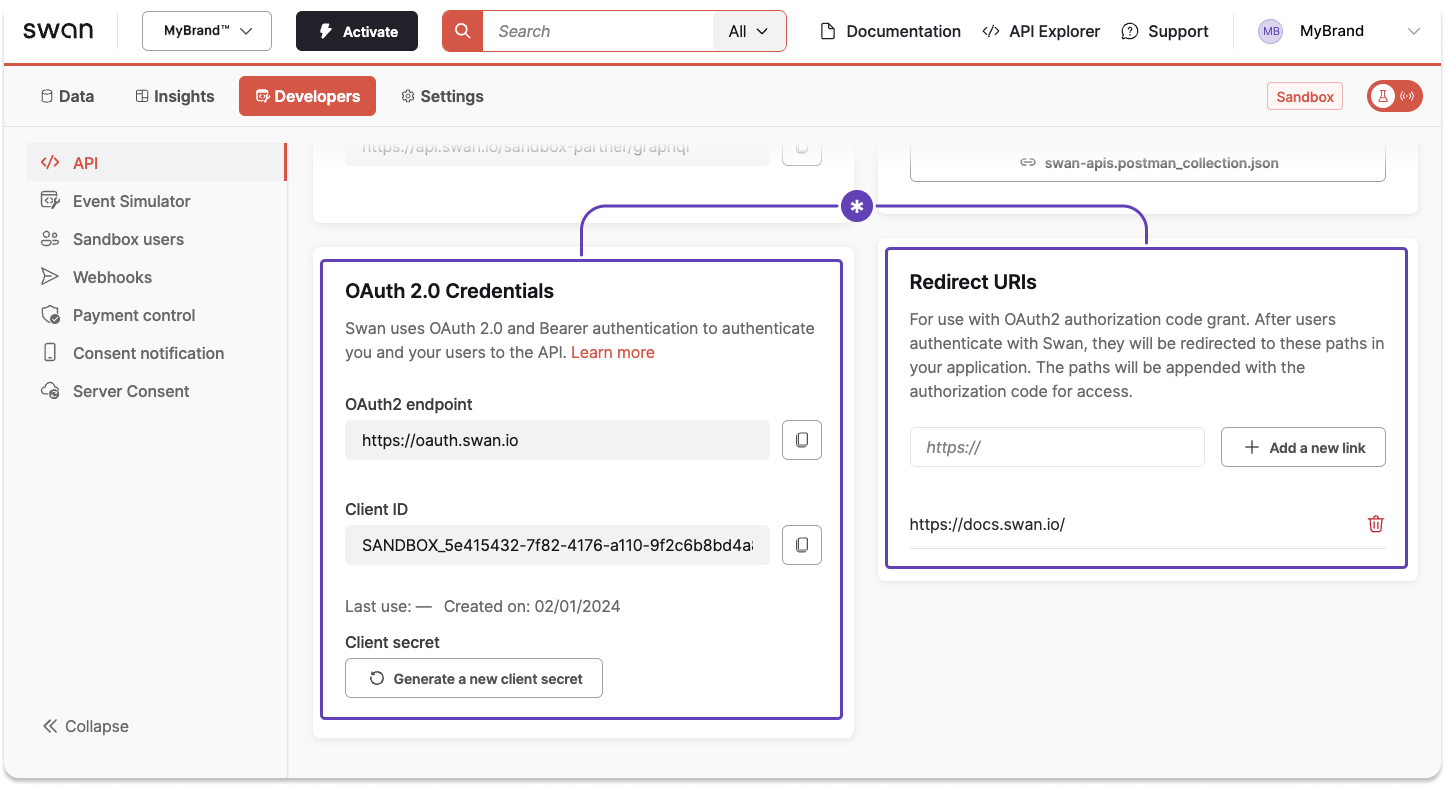Open API Explorer using its code icon
Image resolution: width=1445 pixels, height=786 pixels.
click(x=988, y=31)
